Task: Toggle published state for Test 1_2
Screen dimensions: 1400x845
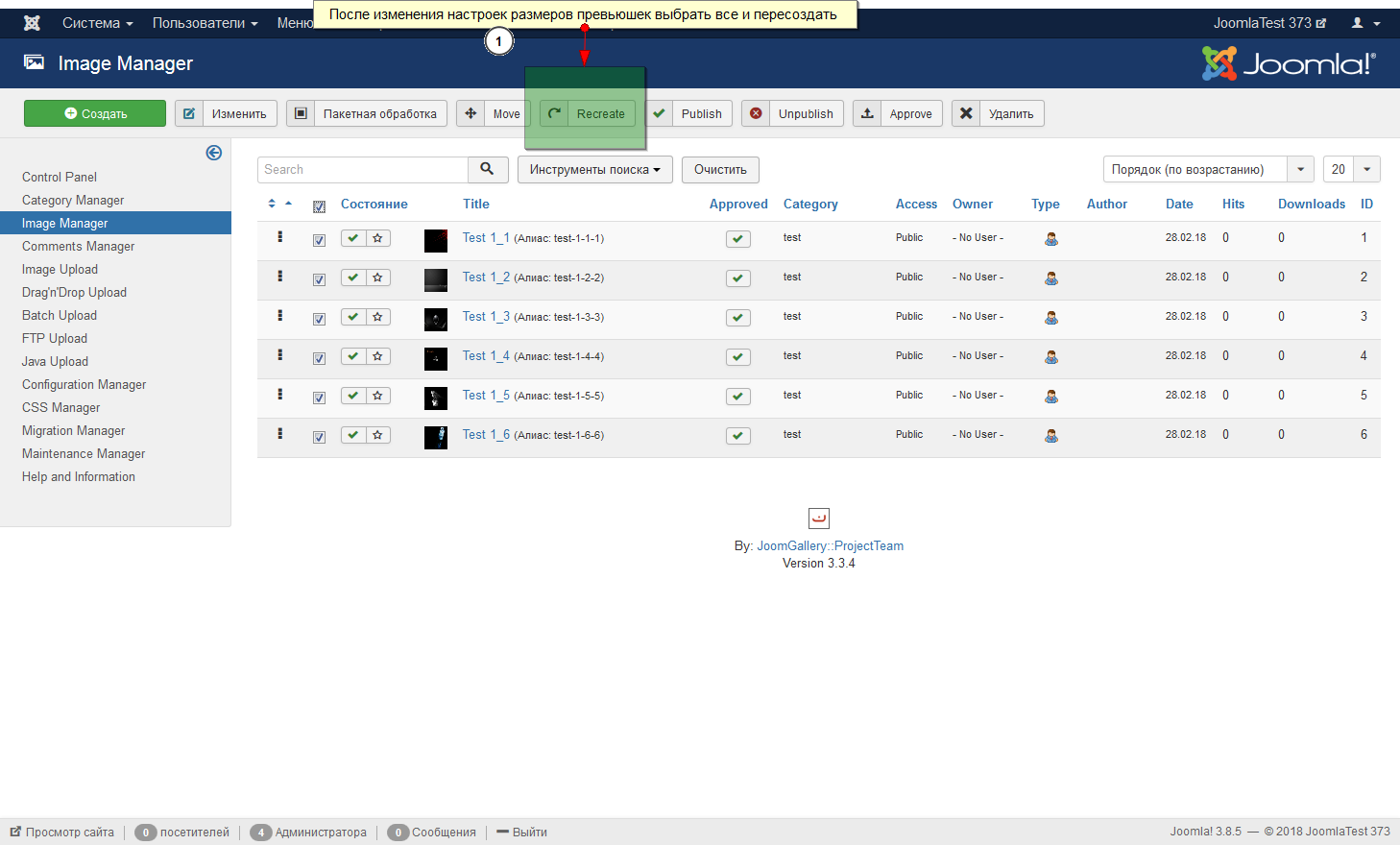Action: coord(353,278)
